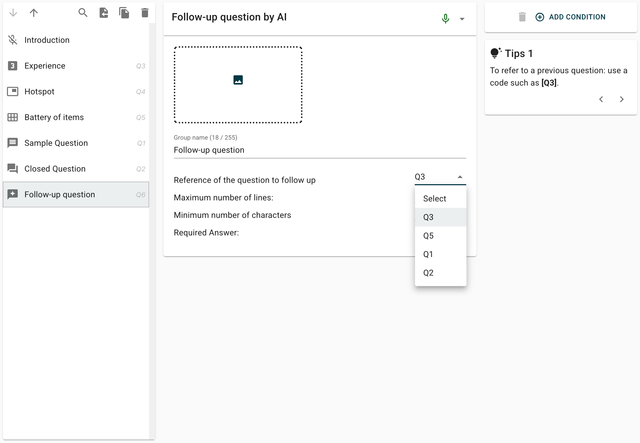
Task: Go to the previous tip
Action: pyautogui.click(x=601, y=99)
